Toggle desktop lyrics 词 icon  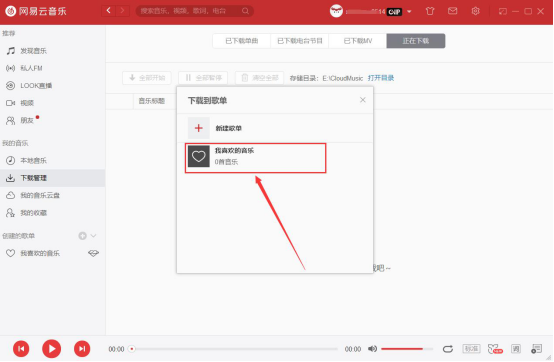pyautogui.click(x=516, y=349)
